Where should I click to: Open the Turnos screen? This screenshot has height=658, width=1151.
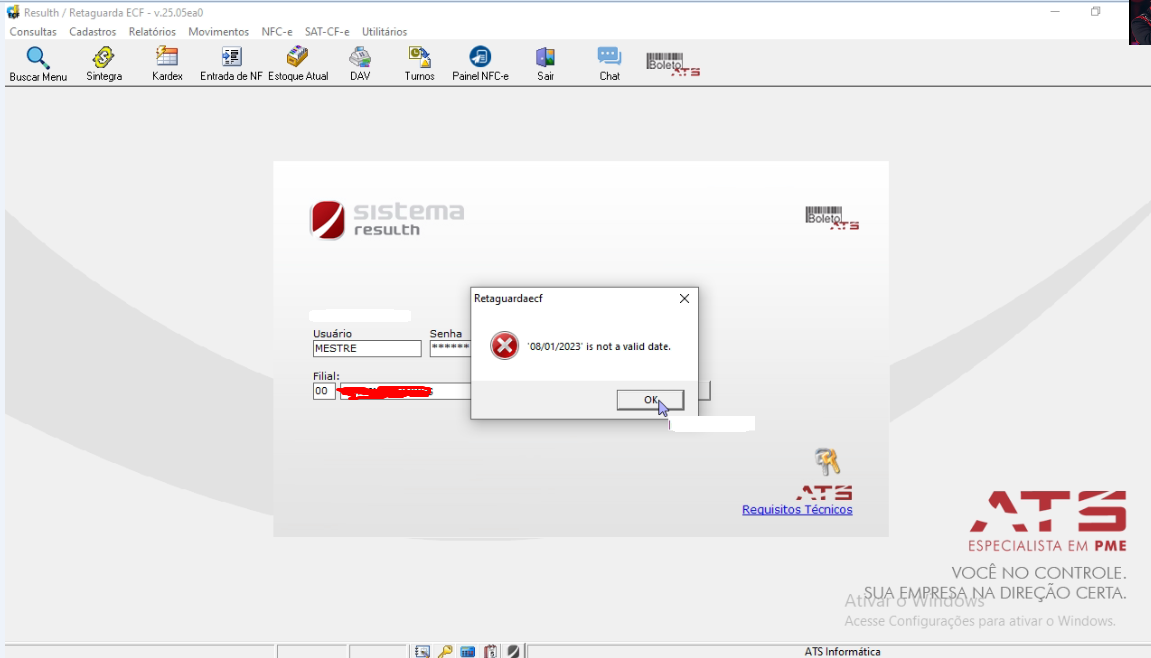pos(419,64)
